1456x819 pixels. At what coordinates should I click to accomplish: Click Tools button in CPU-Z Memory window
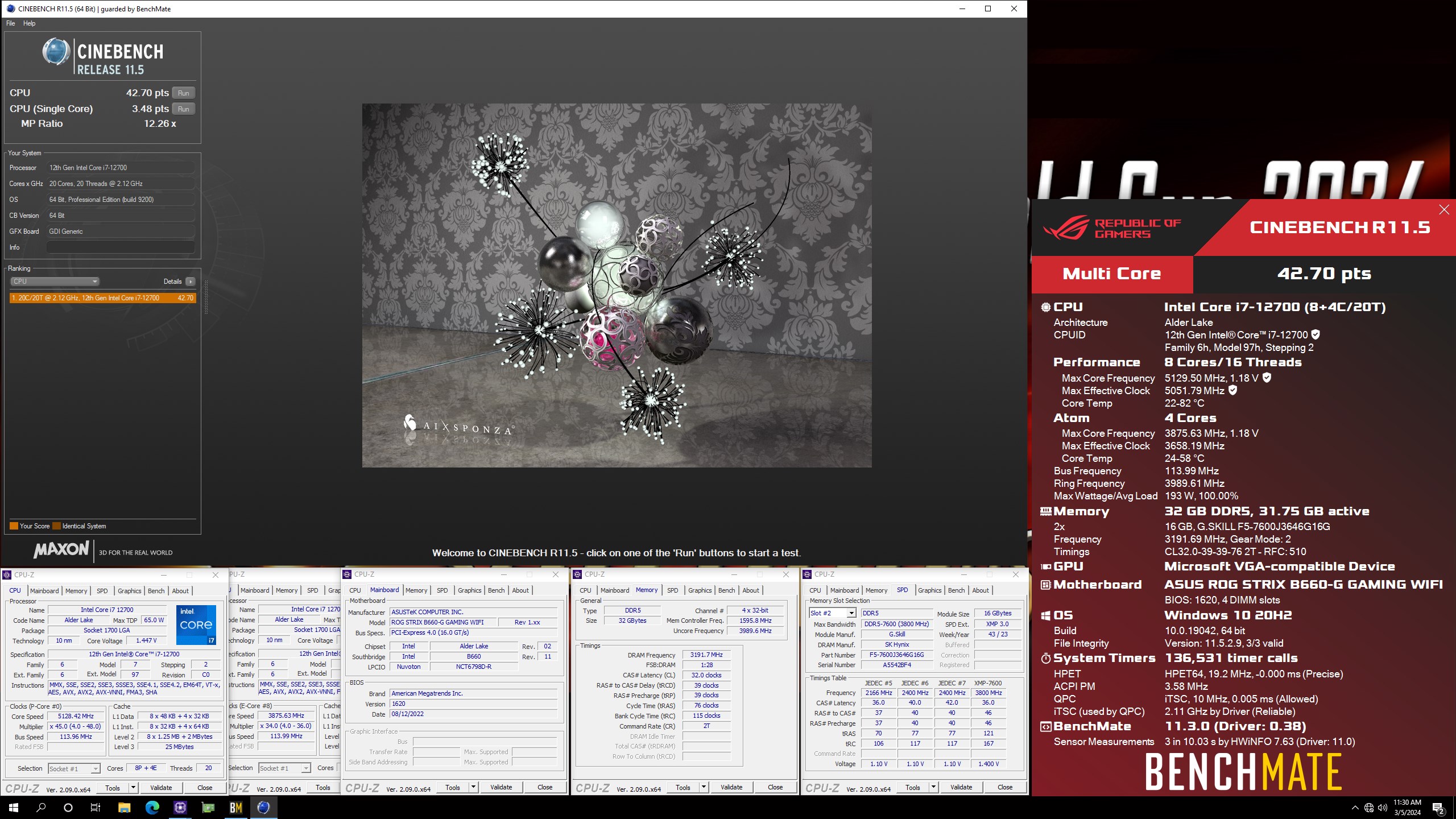[x=682, y=787]
